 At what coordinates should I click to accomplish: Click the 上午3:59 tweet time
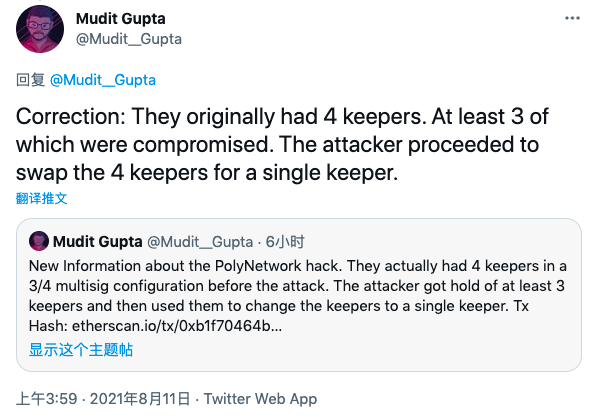click(x=46, y=399)
